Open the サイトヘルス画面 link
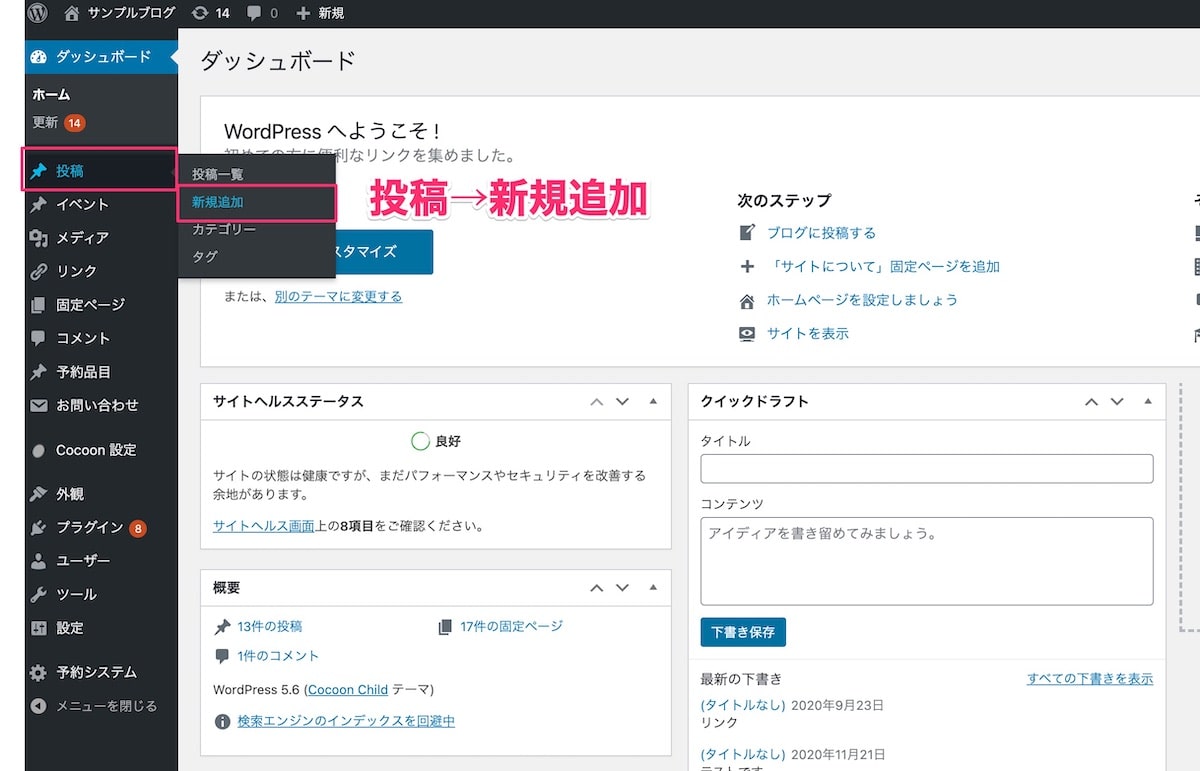This screenshot has height=771, width=1200. point(264,525)
